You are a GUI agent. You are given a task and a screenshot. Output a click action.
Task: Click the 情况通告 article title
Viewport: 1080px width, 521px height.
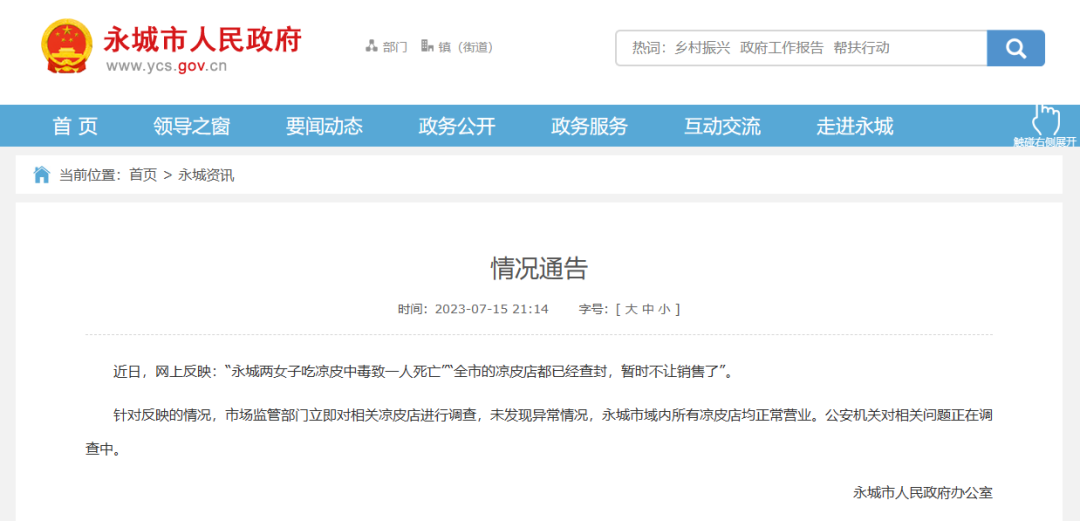(x=539, y=269)
